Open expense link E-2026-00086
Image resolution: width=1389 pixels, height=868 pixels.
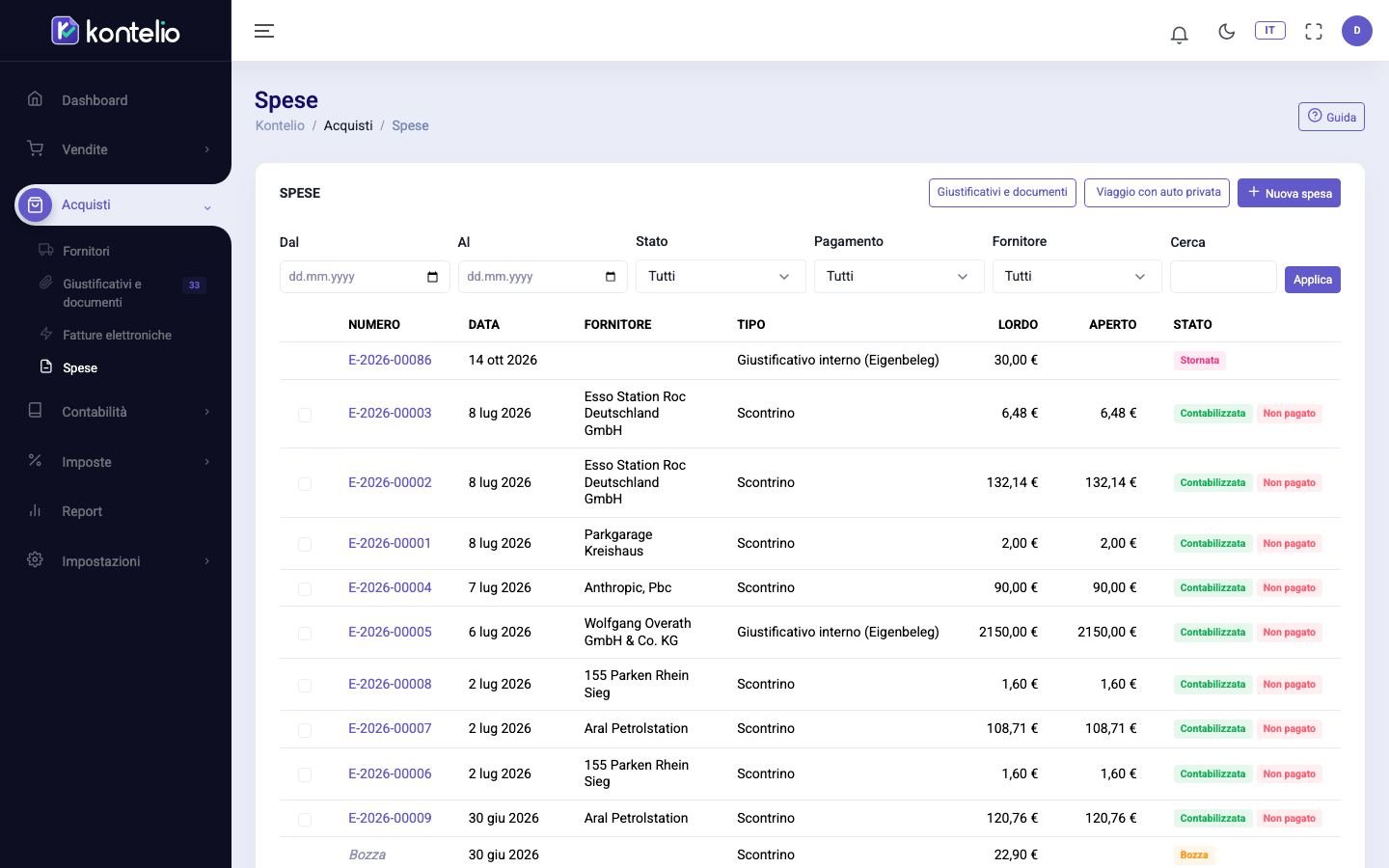(x=390, y=360)
